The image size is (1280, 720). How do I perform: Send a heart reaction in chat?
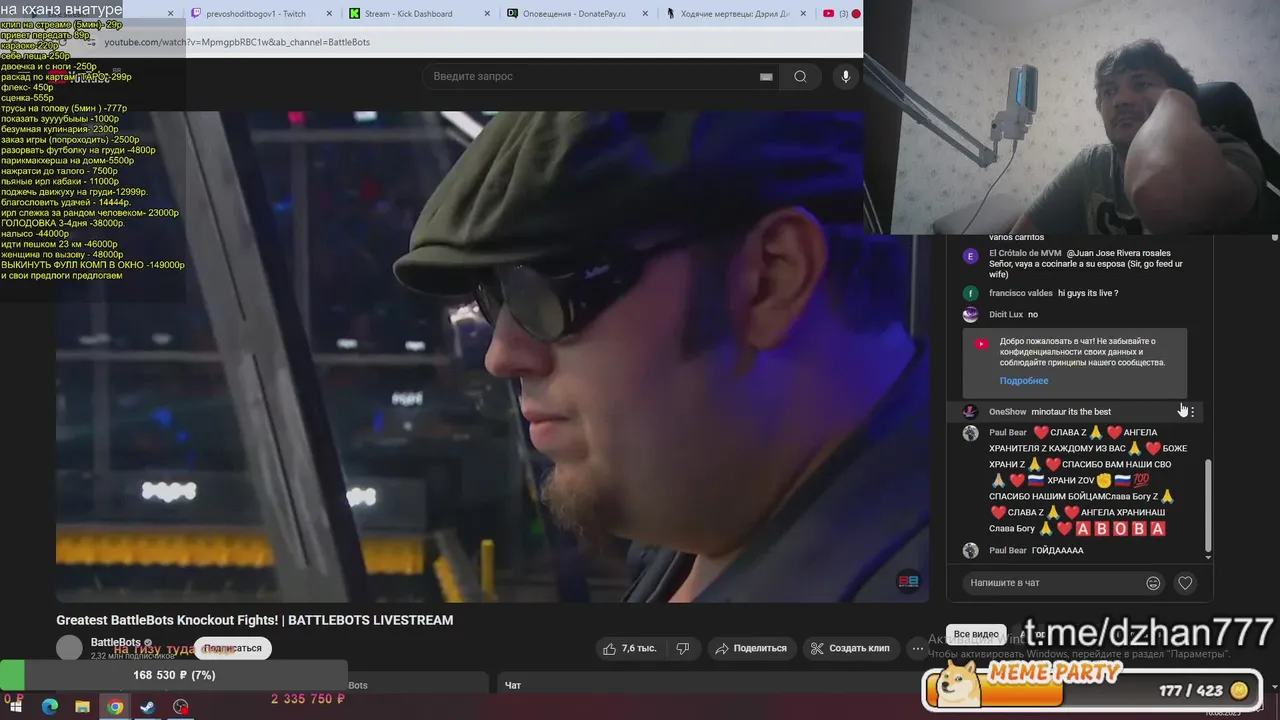(x=1185, y=583)
